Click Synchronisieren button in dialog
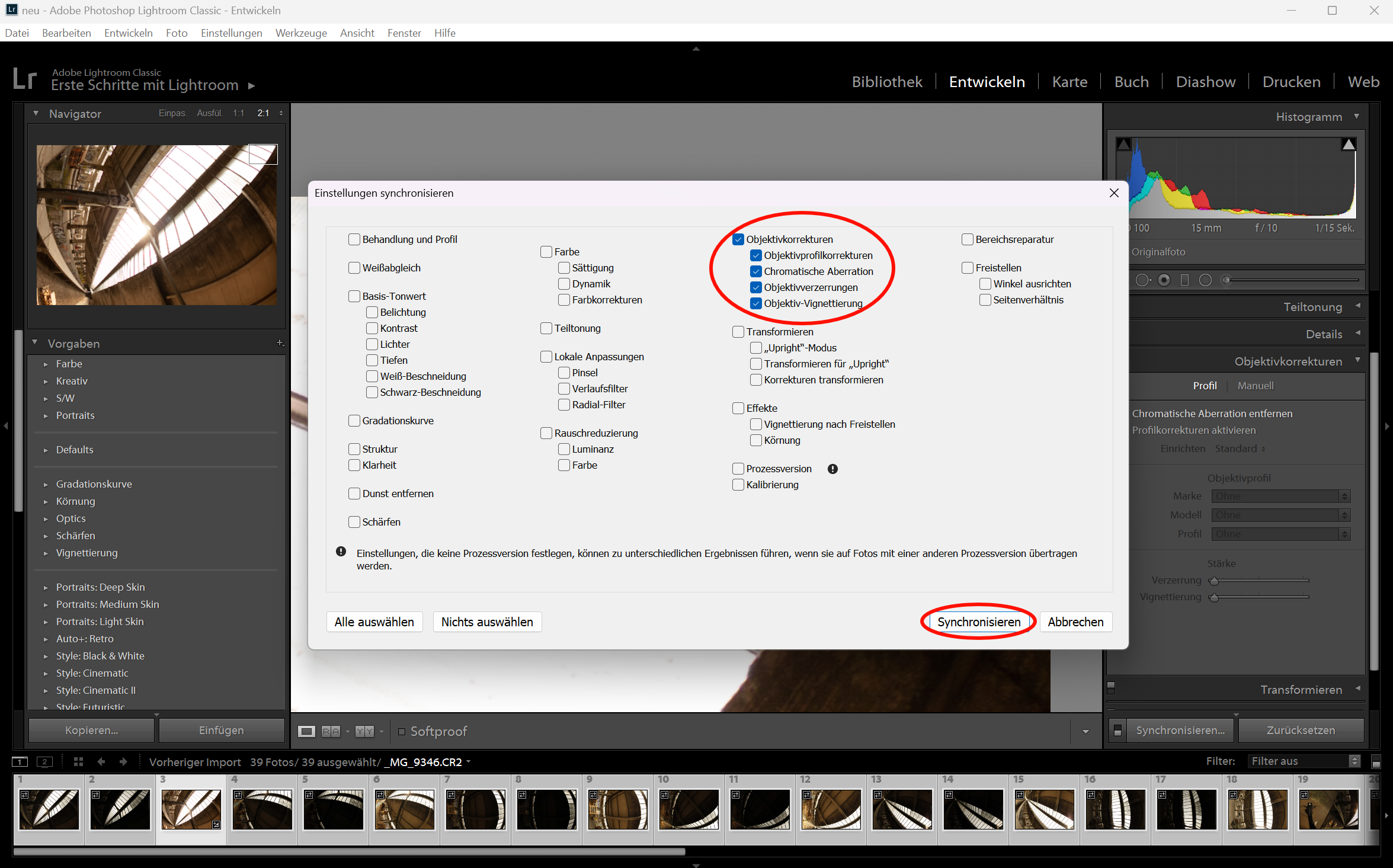Viewport: 1393px width, 868px height. [979, 622]
